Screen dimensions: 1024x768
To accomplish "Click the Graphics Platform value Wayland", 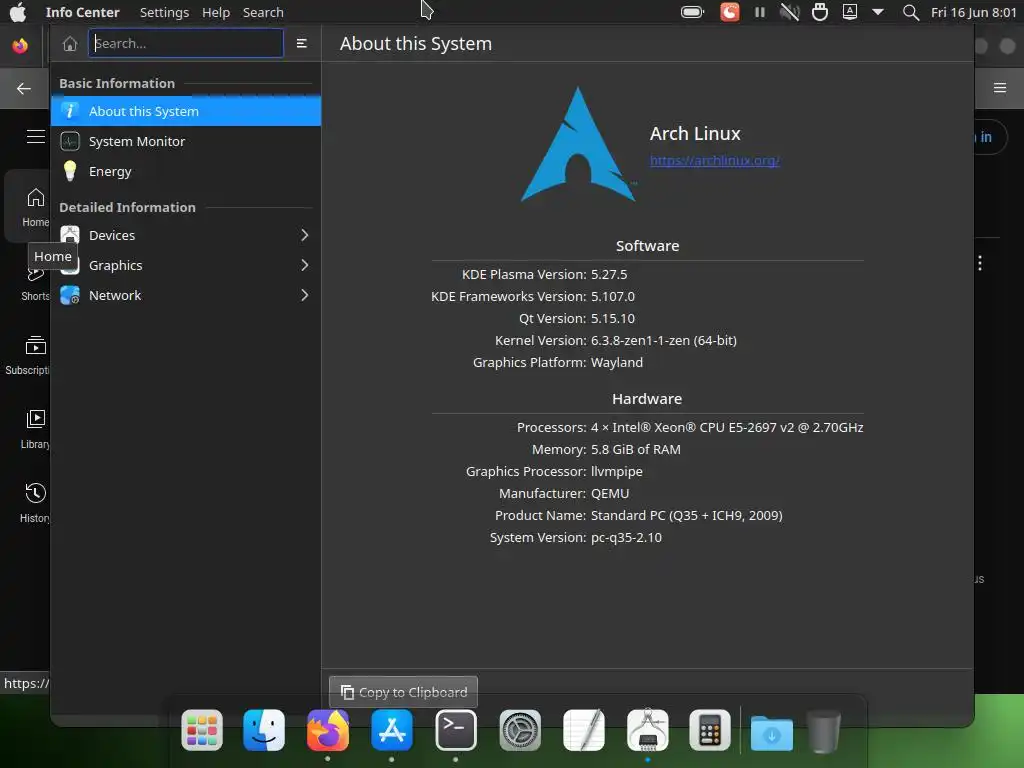I will pyautogui.click(x=616, y=362).
